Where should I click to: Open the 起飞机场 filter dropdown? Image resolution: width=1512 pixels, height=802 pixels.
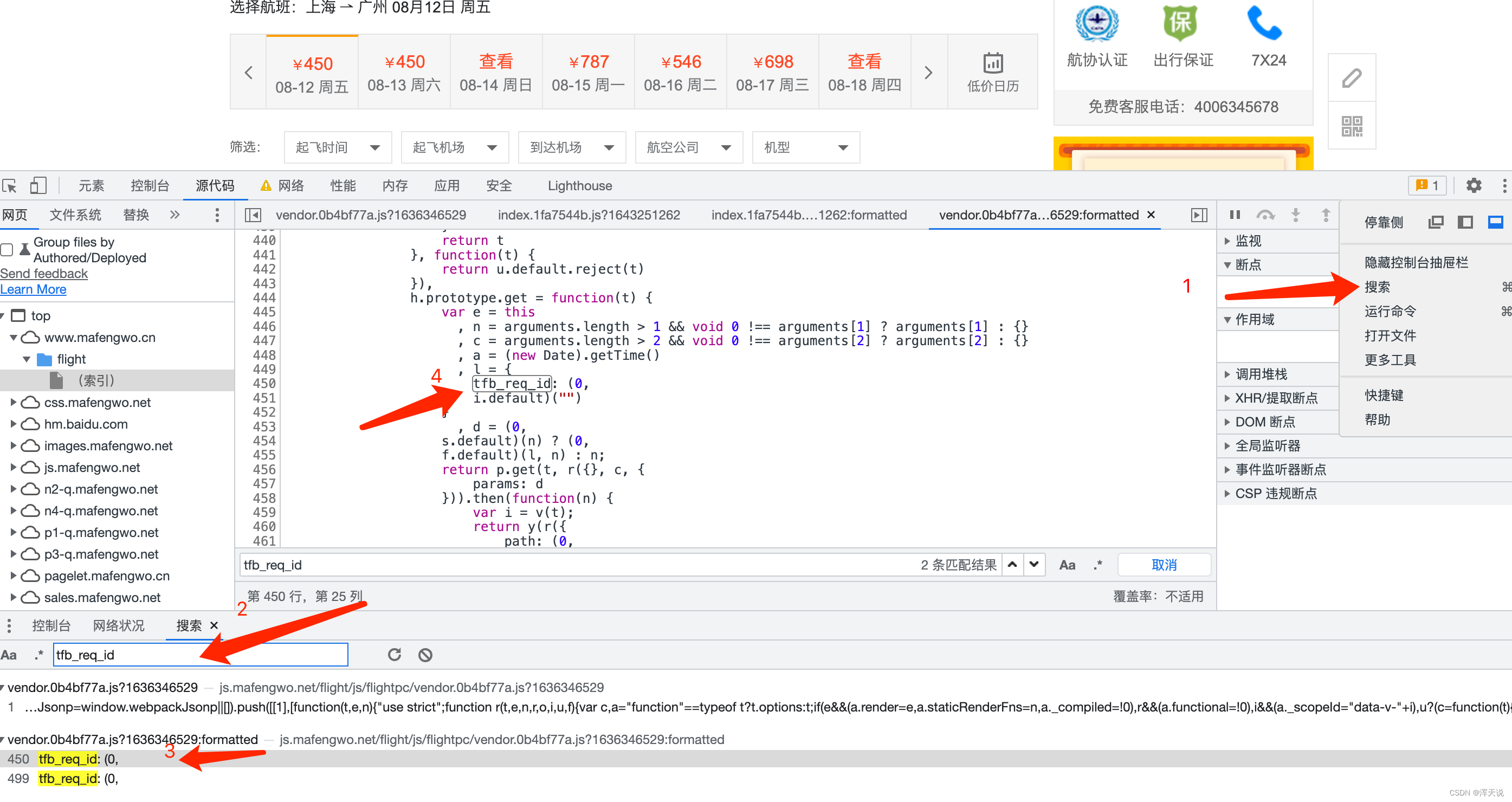[x=455, y=147]
